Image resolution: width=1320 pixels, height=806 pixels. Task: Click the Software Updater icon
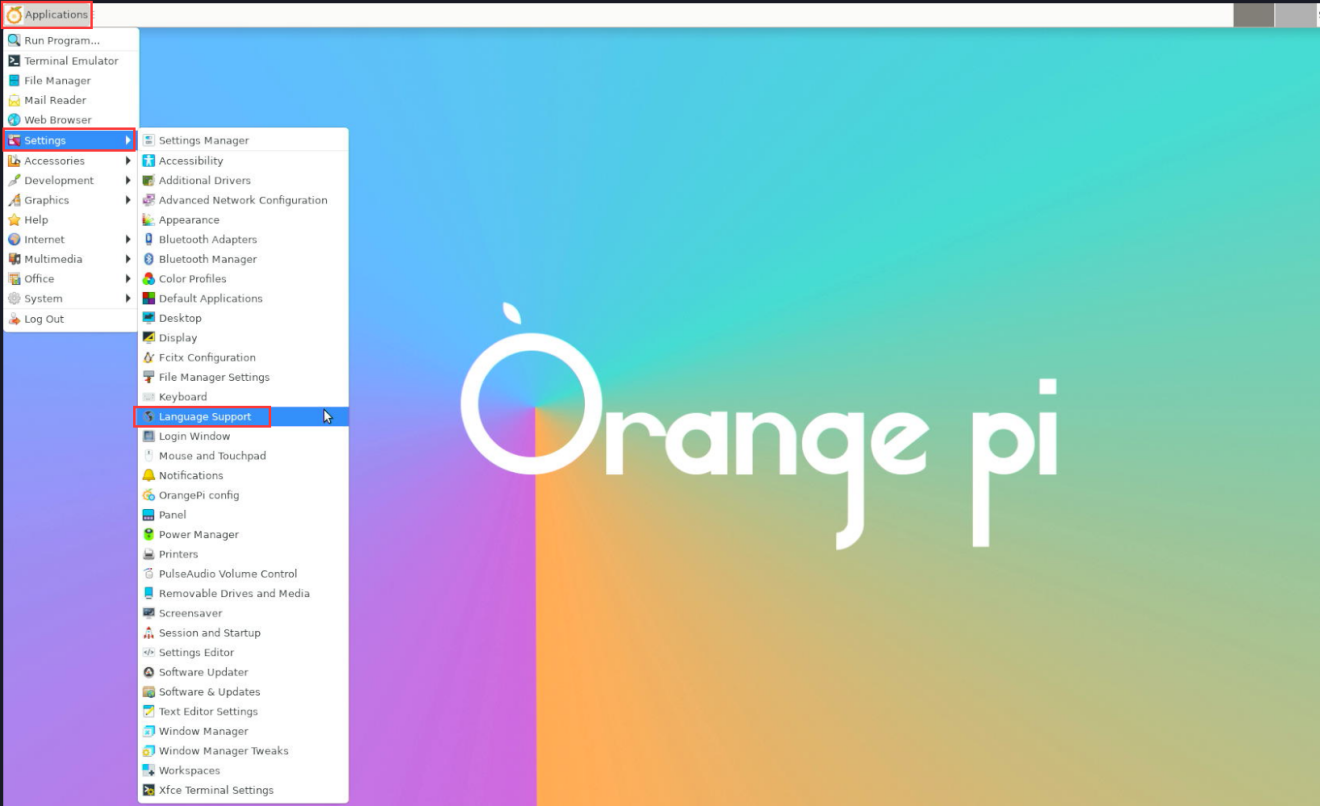point(149,672)
